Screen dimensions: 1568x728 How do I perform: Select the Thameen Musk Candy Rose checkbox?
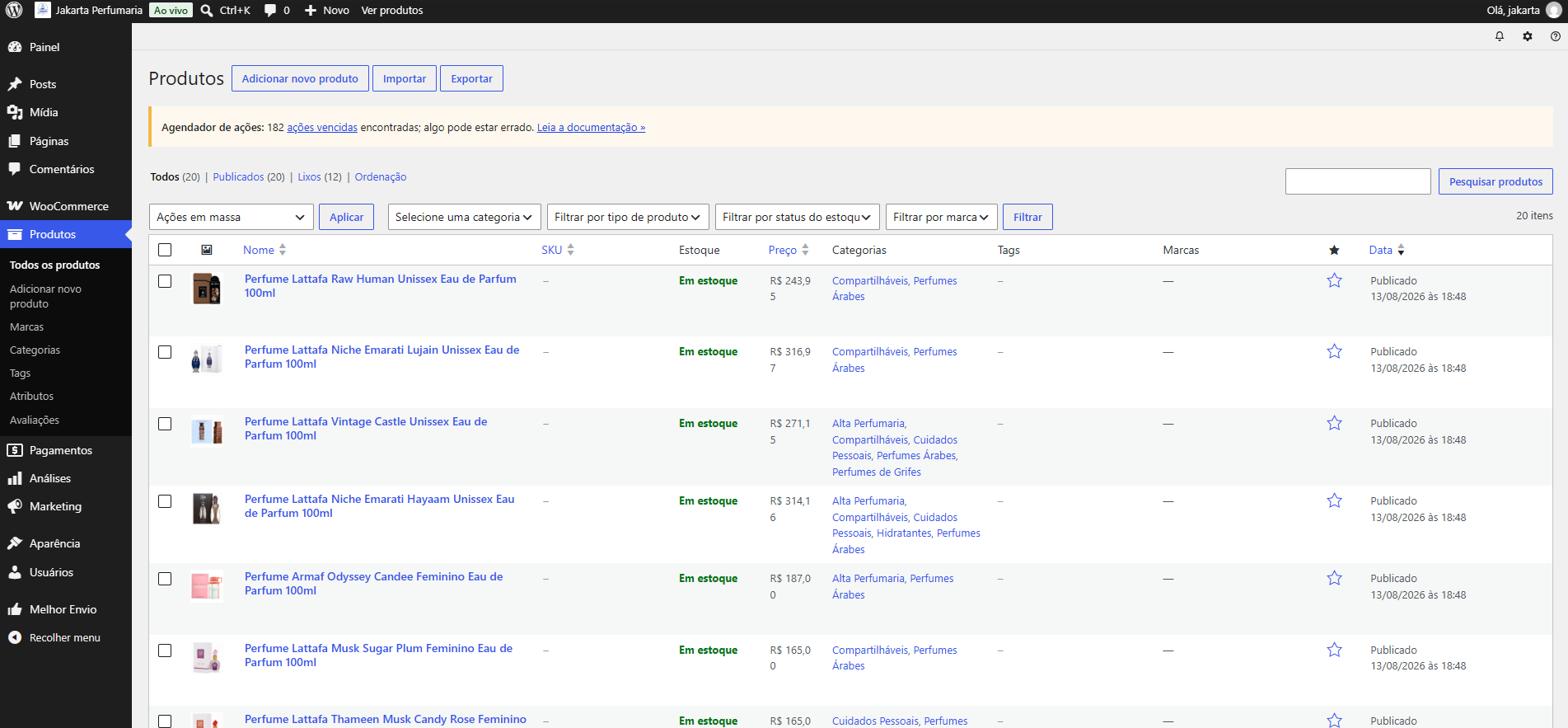point(165,721)
